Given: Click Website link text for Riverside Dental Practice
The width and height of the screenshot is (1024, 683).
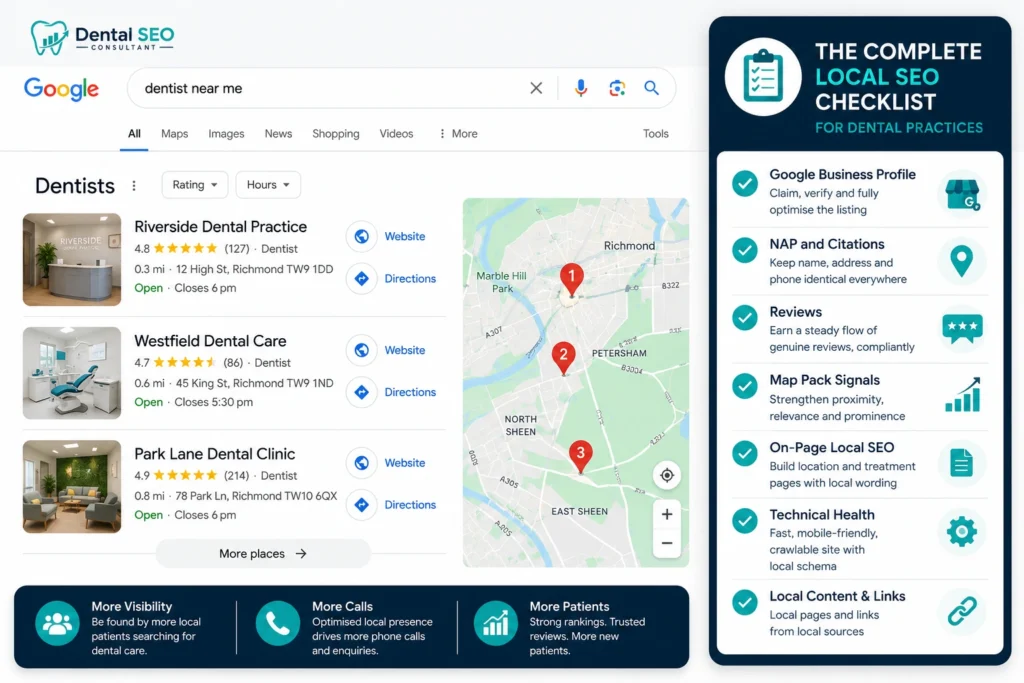Looking at the screenshot, I should click(405, 236).
